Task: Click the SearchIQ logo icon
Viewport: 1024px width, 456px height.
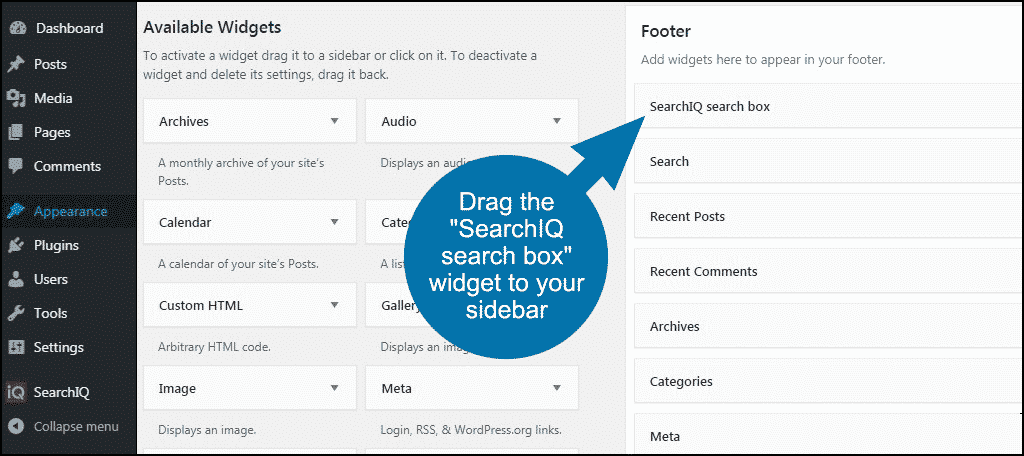Action: 16,392
